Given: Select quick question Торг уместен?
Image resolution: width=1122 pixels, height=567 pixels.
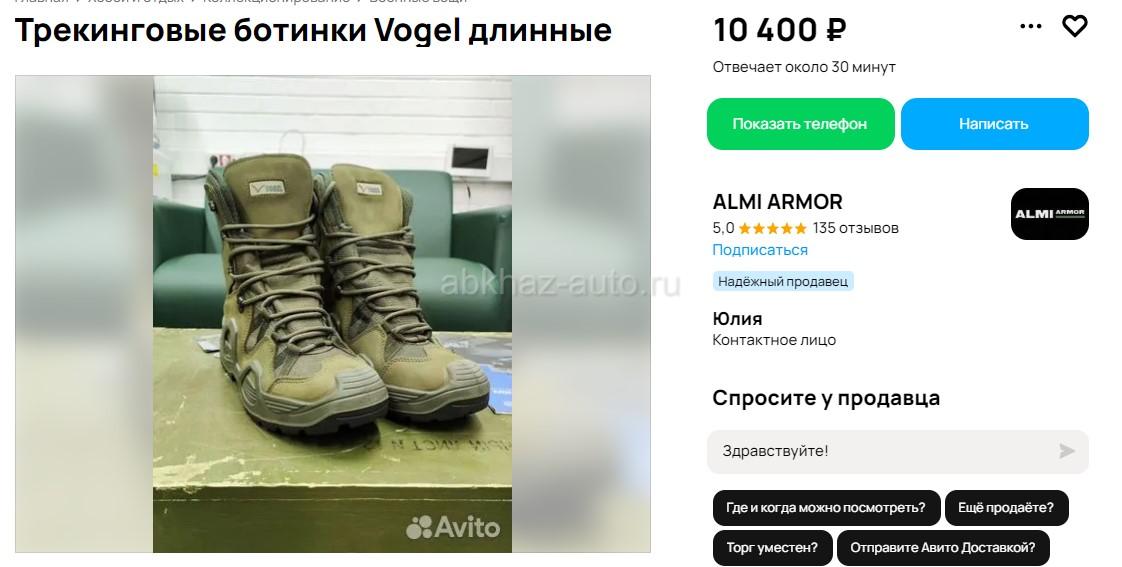Looking at the screenshot, I should [772, 548].
